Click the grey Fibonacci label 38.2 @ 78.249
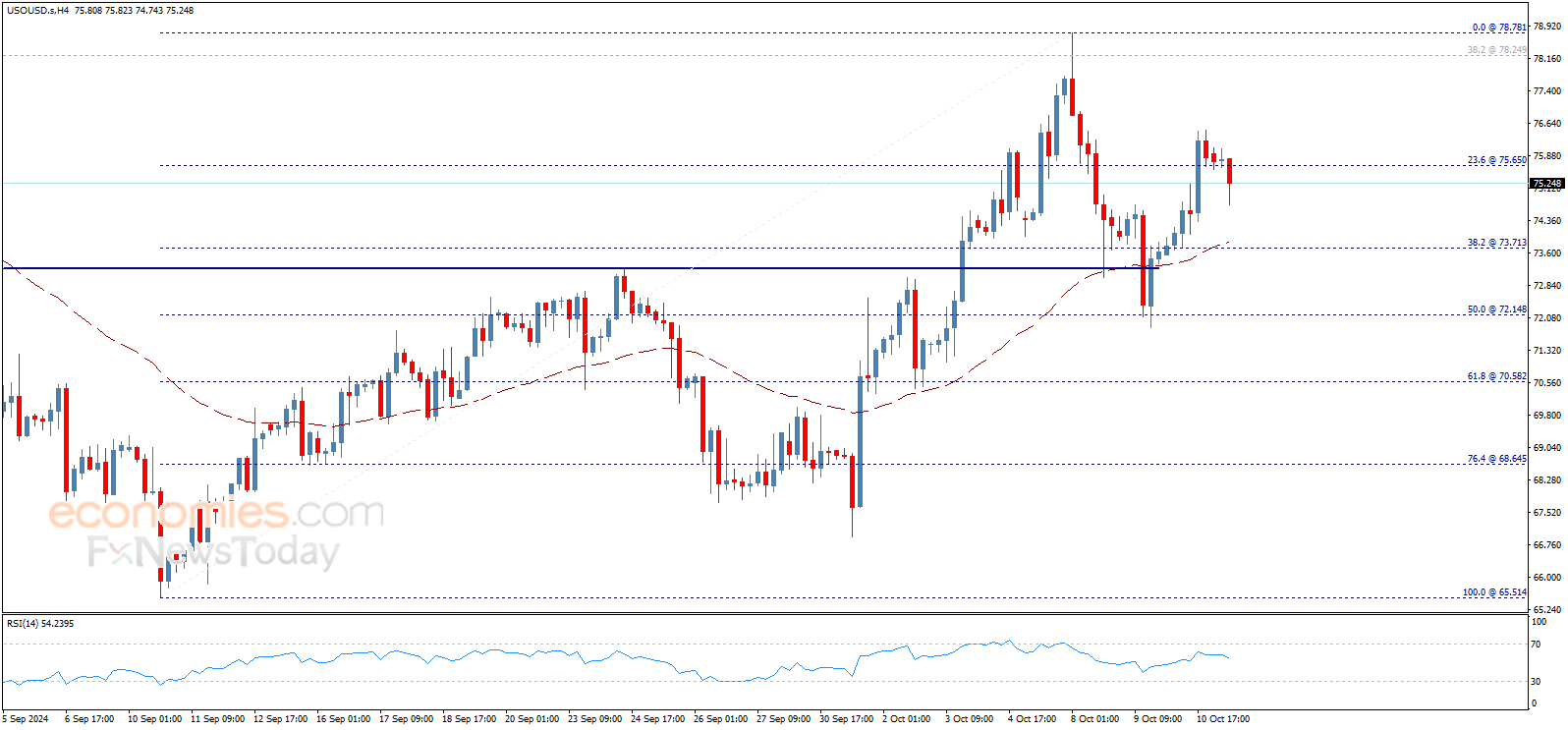Viewport: 1568px width, 730px height. tap(1497, 50)
